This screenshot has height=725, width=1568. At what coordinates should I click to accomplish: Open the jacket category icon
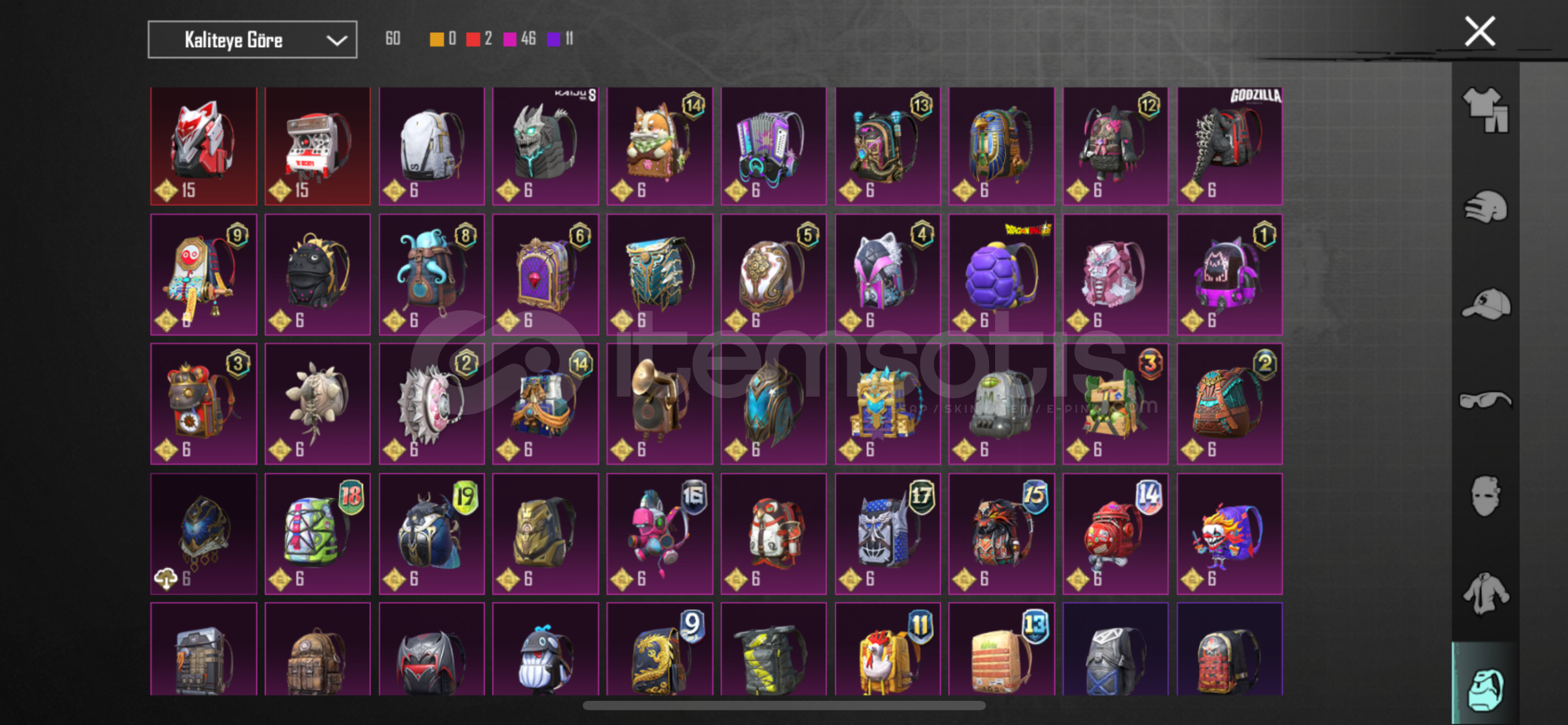[1485, 593]
